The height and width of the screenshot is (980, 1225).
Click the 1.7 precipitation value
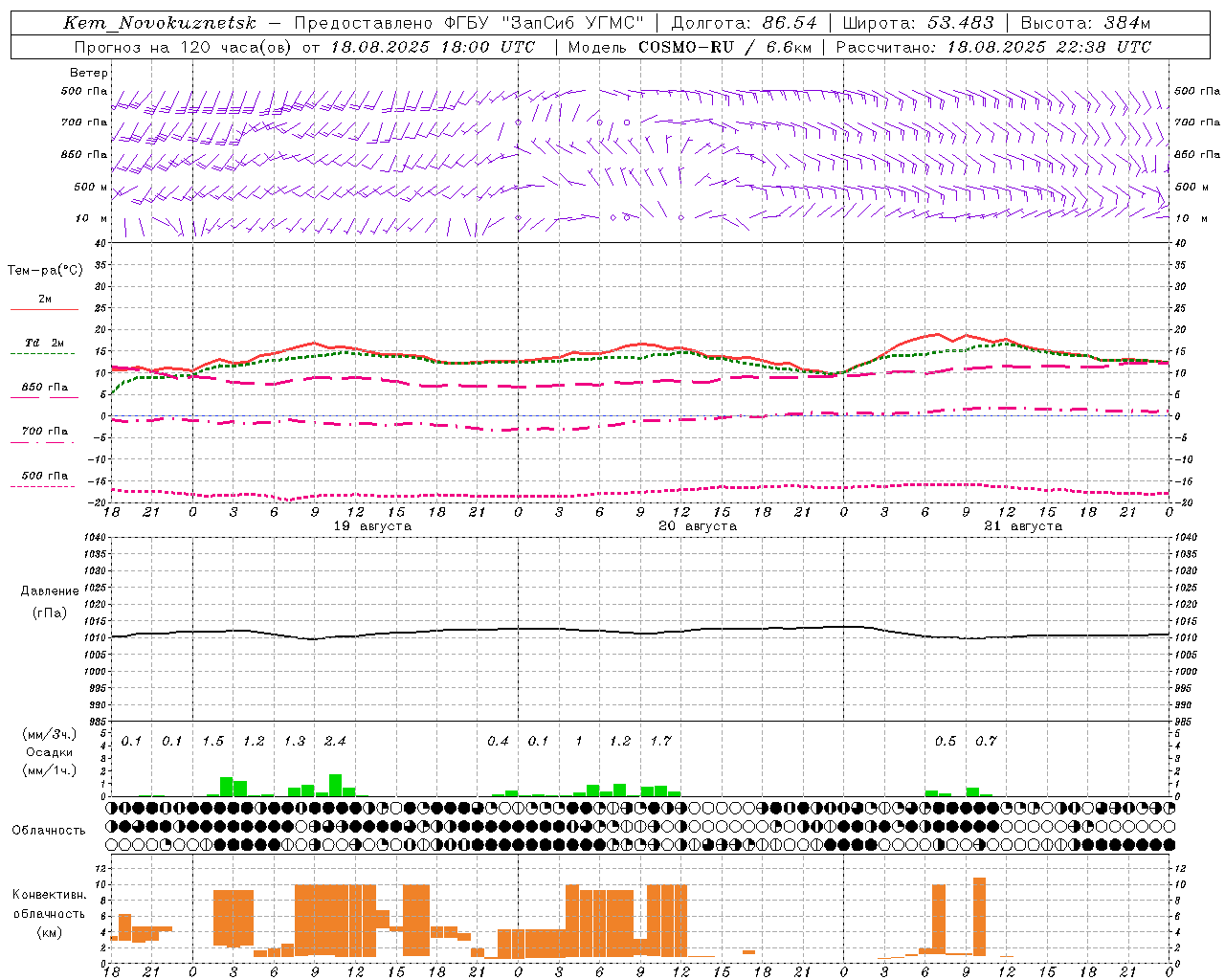click(x=660, y=741)
